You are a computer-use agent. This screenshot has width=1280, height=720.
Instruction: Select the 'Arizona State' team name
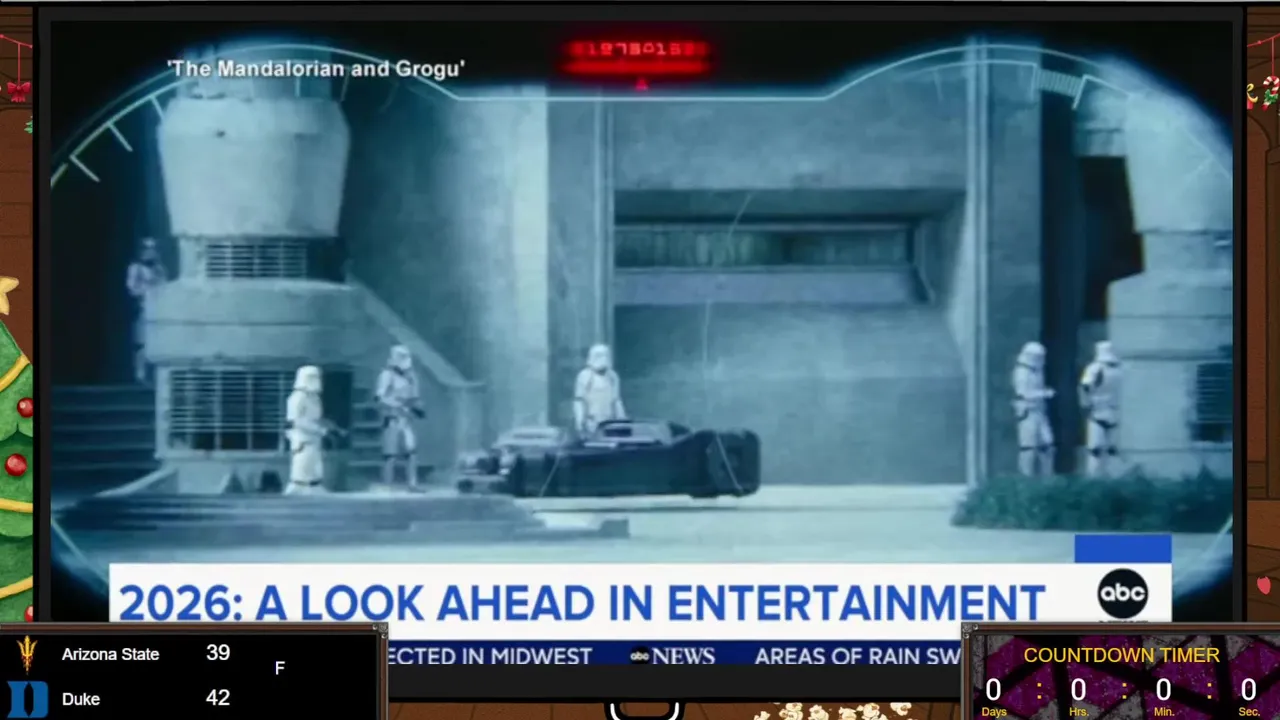coord(110,654)
